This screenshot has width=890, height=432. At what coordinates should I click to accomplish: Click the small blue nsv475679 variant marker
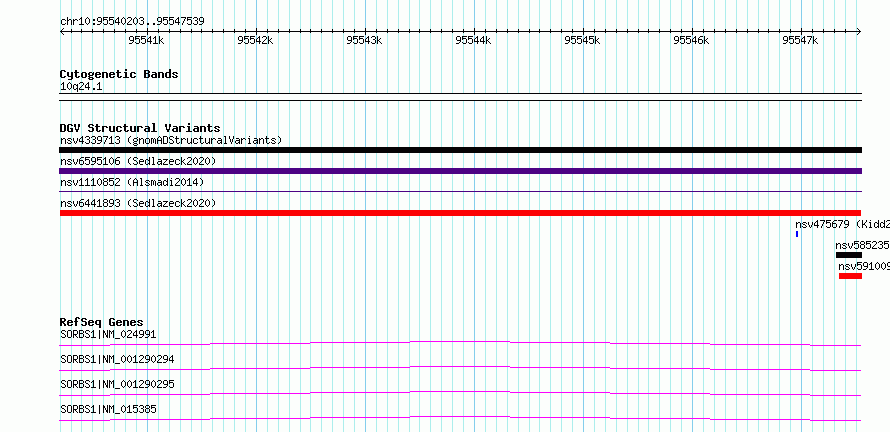(x=797, y=234)
